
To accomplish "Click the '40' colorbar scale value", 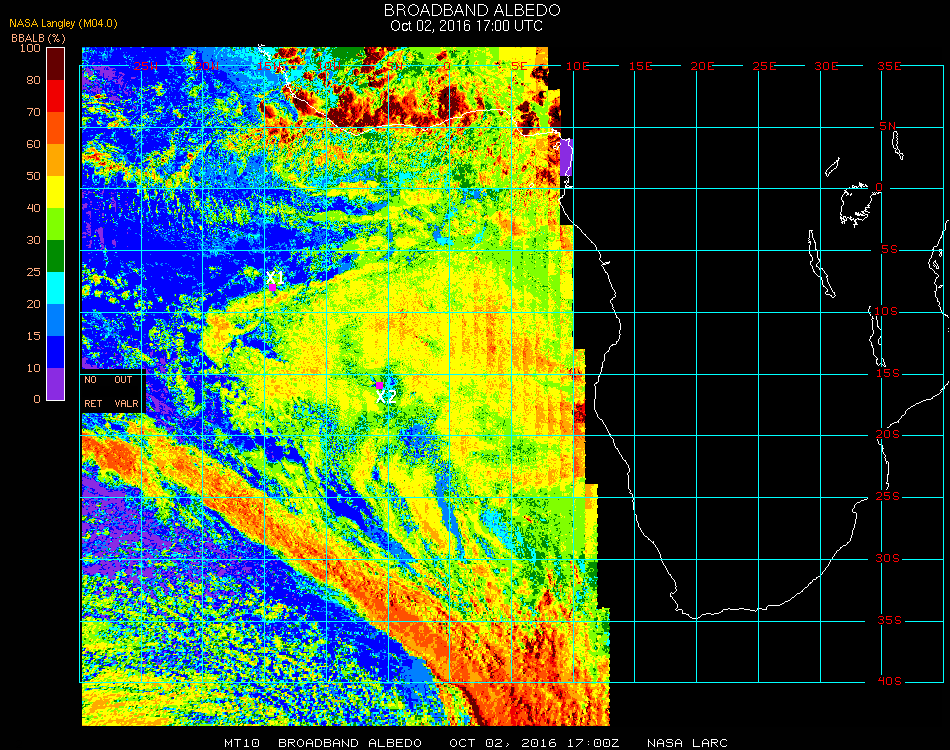I will [33, 208].
